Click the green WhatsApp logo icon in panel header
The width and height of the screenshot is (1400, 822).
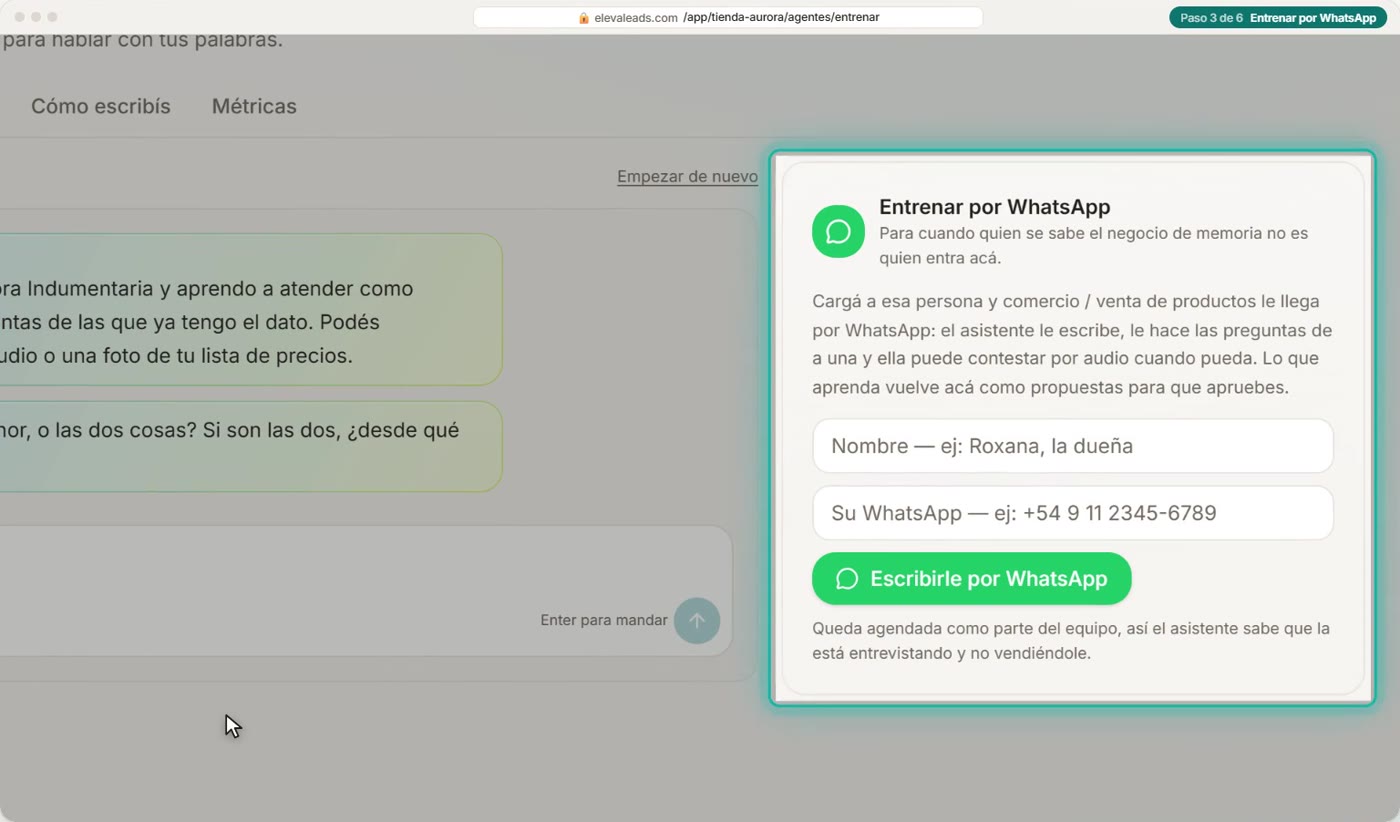coord(838,232)
